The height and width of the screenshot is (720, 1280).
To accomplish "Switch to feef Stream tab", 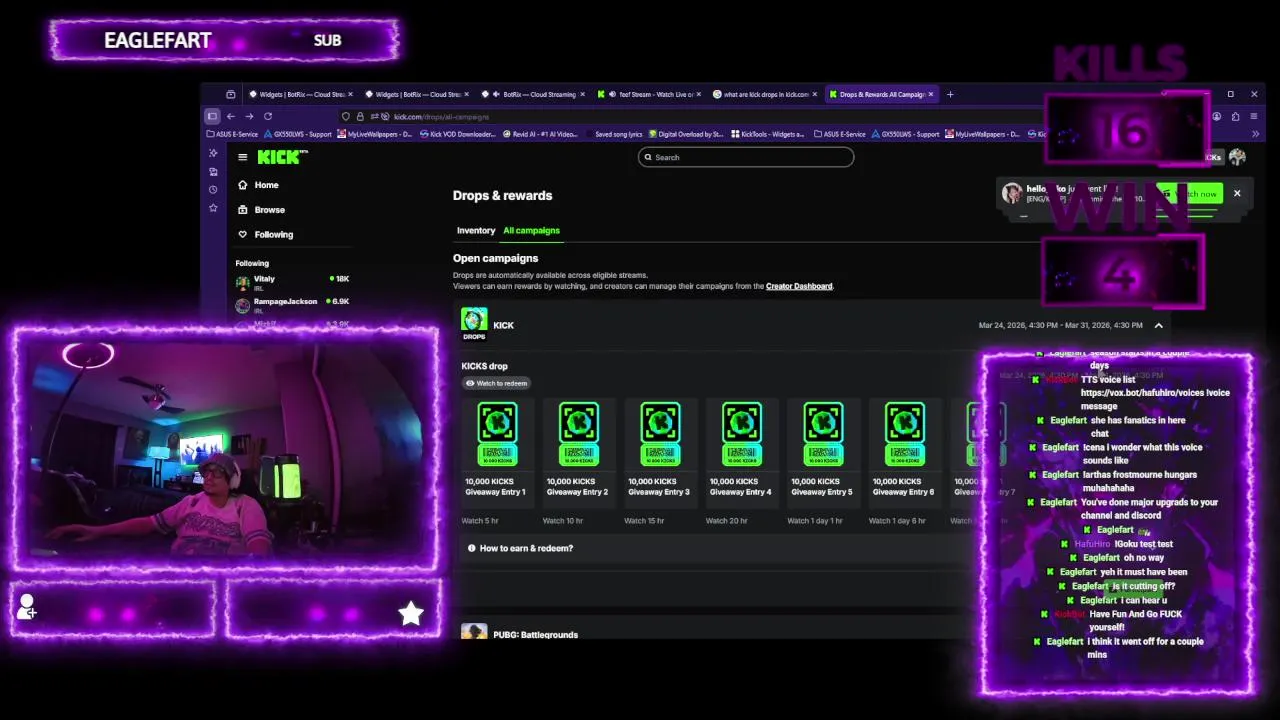I will (x=650, y=94).
